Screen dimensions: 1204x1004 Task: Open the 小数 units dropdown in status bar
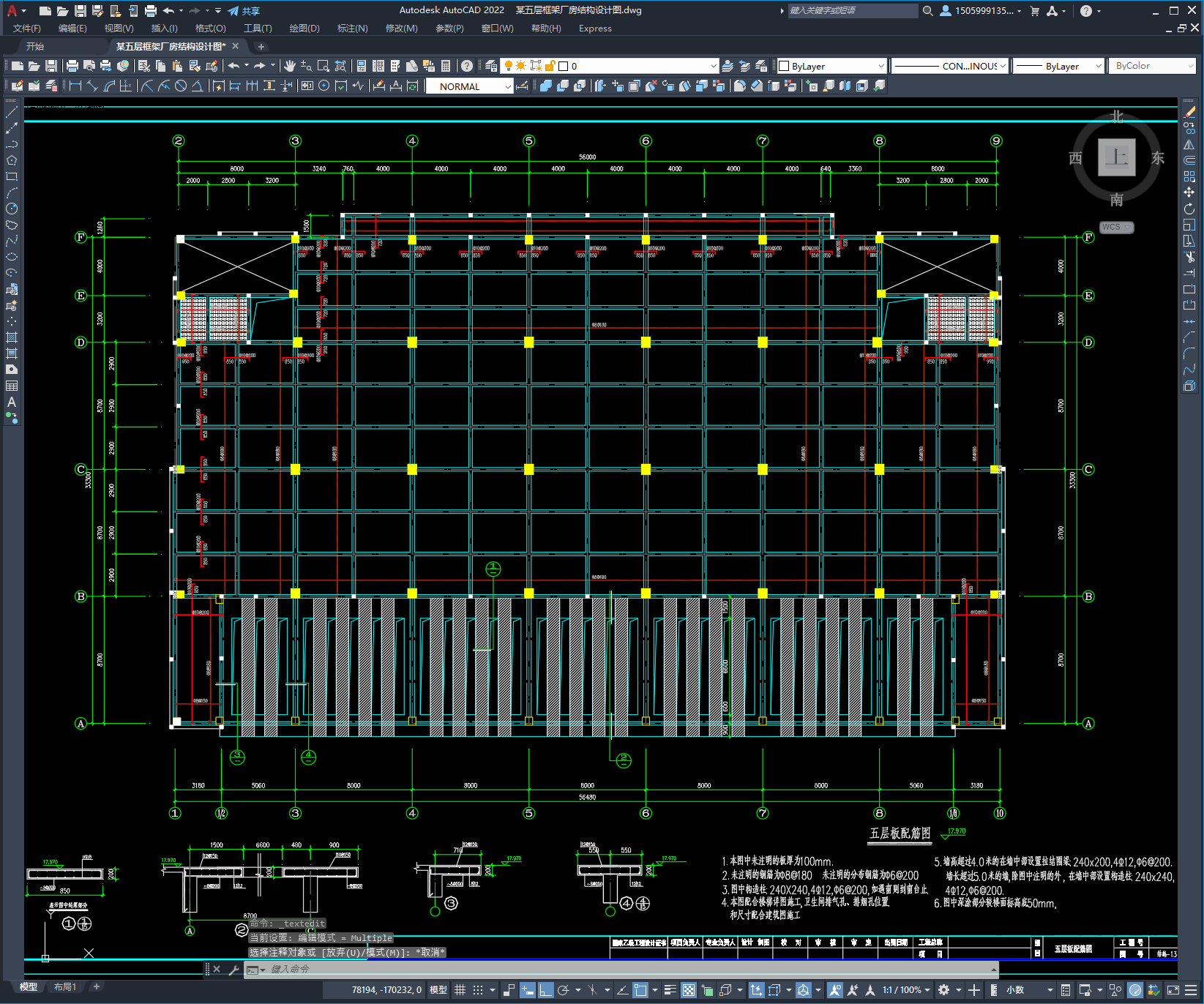coord(1030,990)
